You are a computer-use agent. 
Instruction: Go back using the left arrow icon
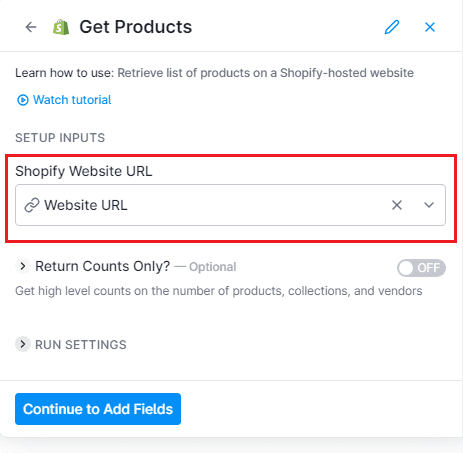point(31,27)
